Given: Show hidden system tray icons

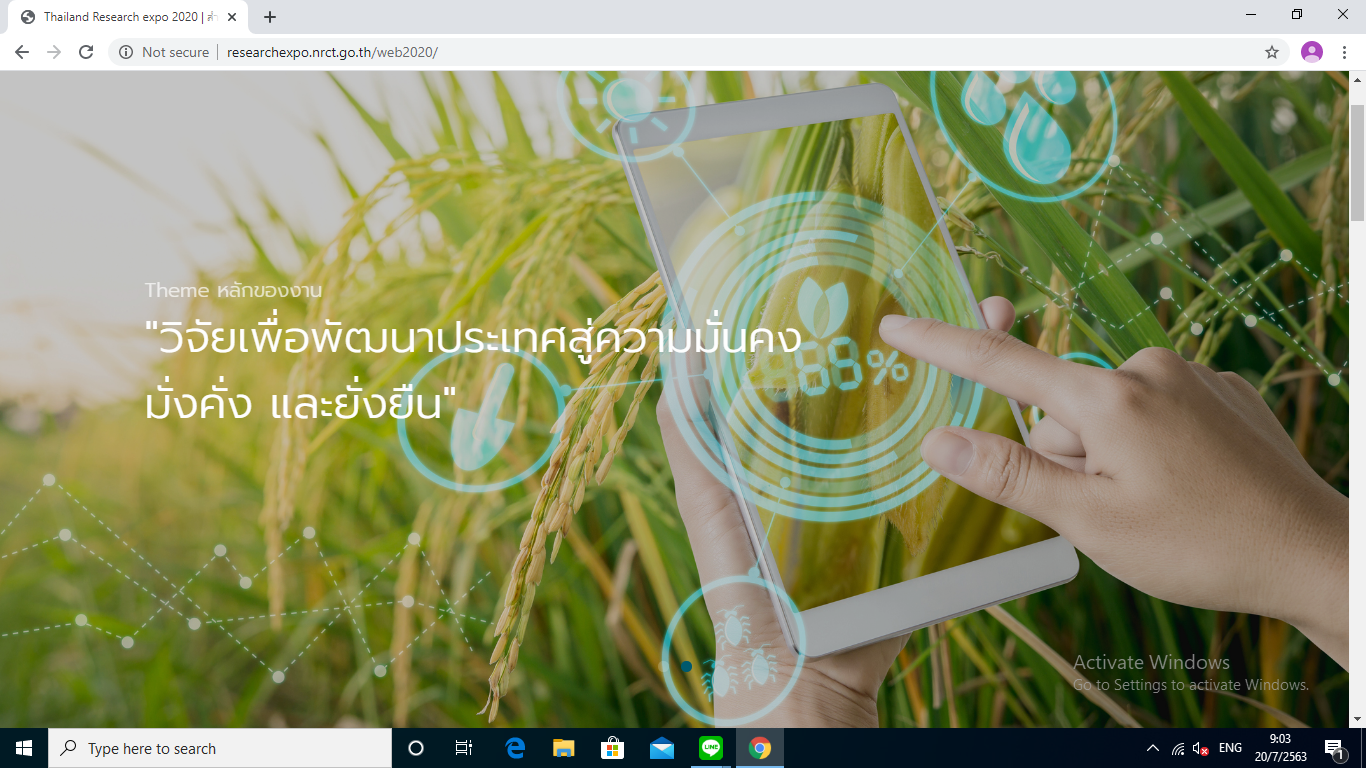Looking at the screenshot, I should click(1152, 748).
